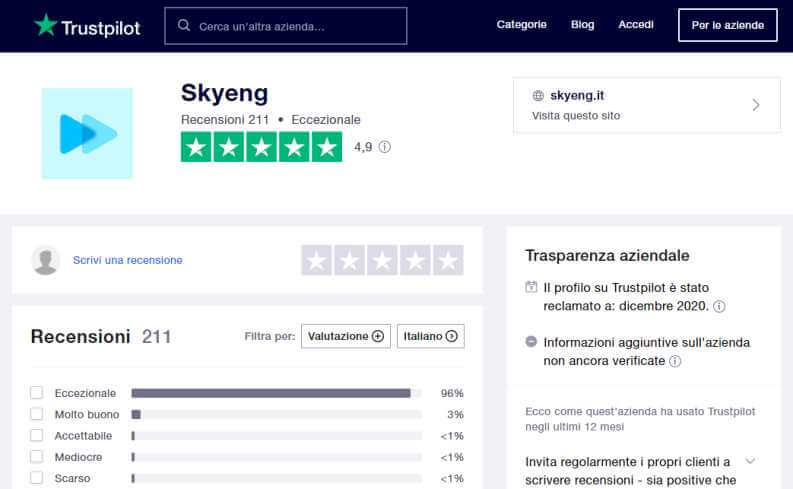Open the Skyeng company logo
The width and height of the screenshot is (793, 489).
coord(87,134)
